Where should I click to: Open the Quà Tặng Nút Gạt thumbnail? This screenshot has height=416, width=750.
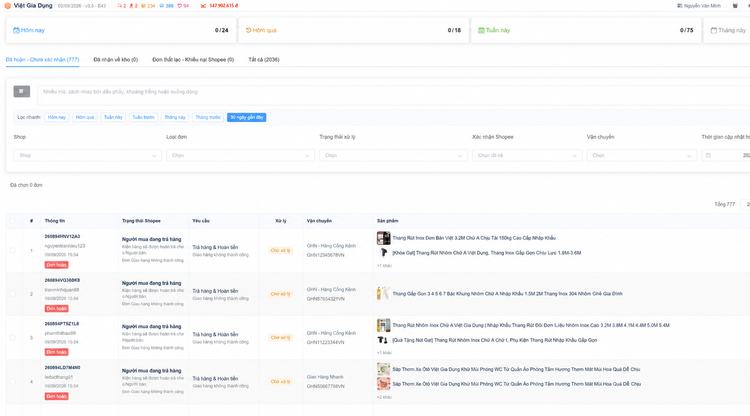tap(383, 340)
